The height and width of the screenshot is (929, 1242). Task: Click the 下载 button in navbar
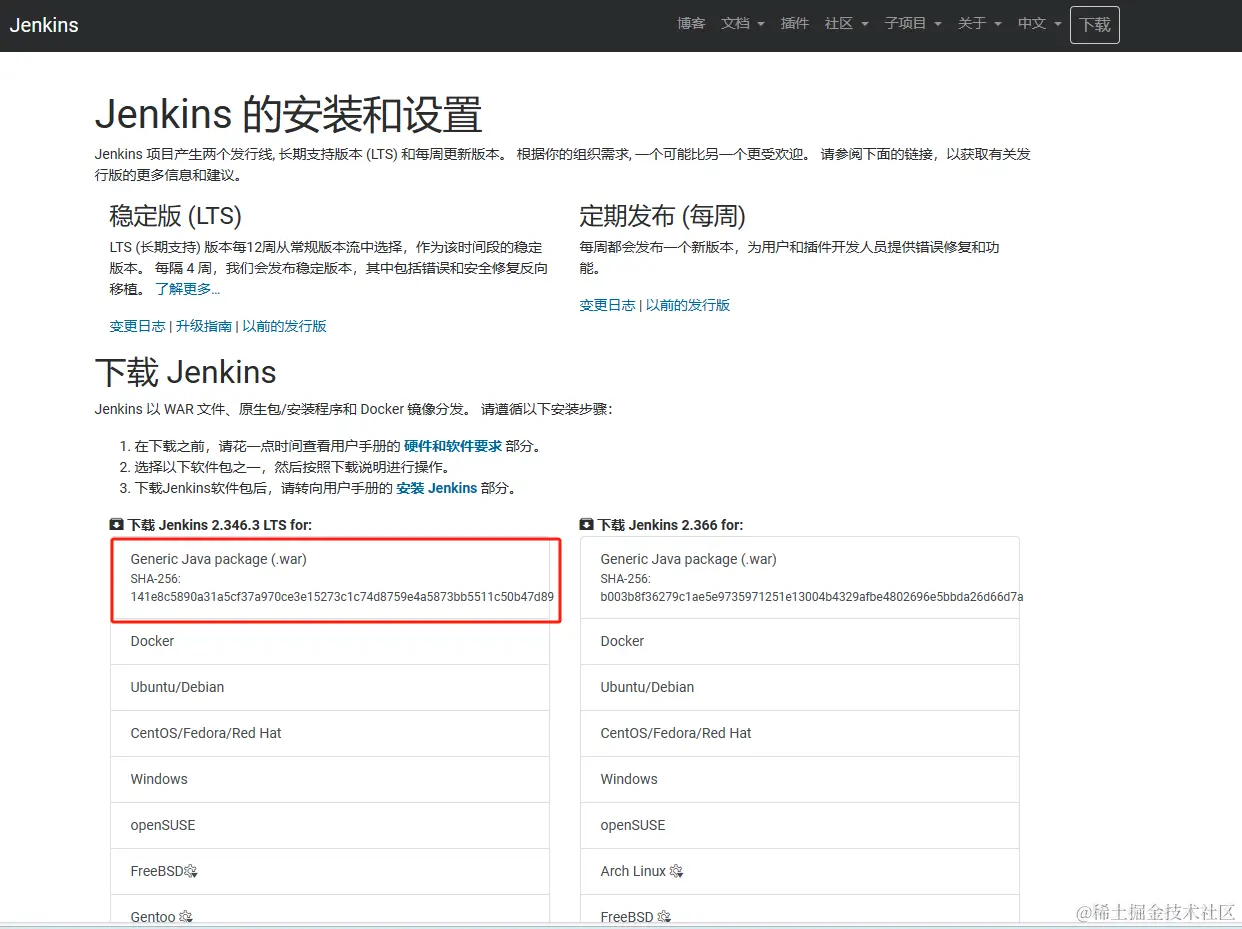click(1095, 25)
